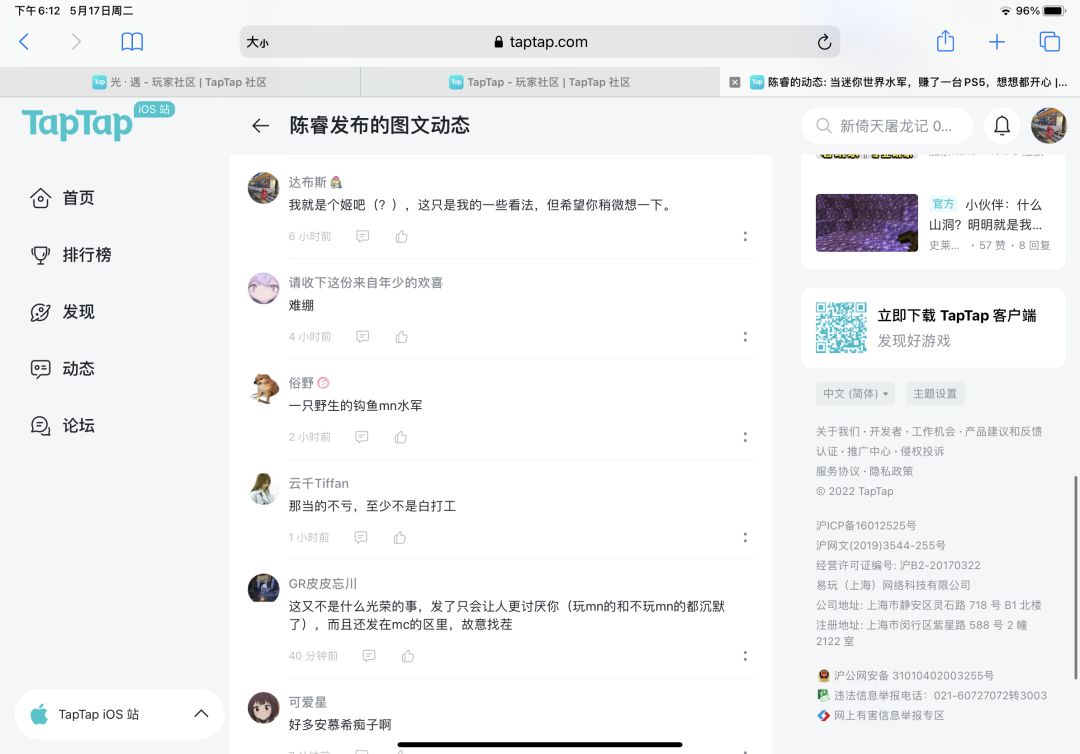Like 达布斯 comment

[x=402, y=236]
